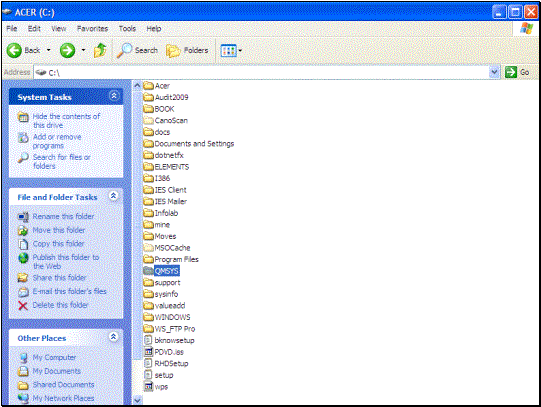
Task: Select the Infolab folder name
Action: pos(166,213)
